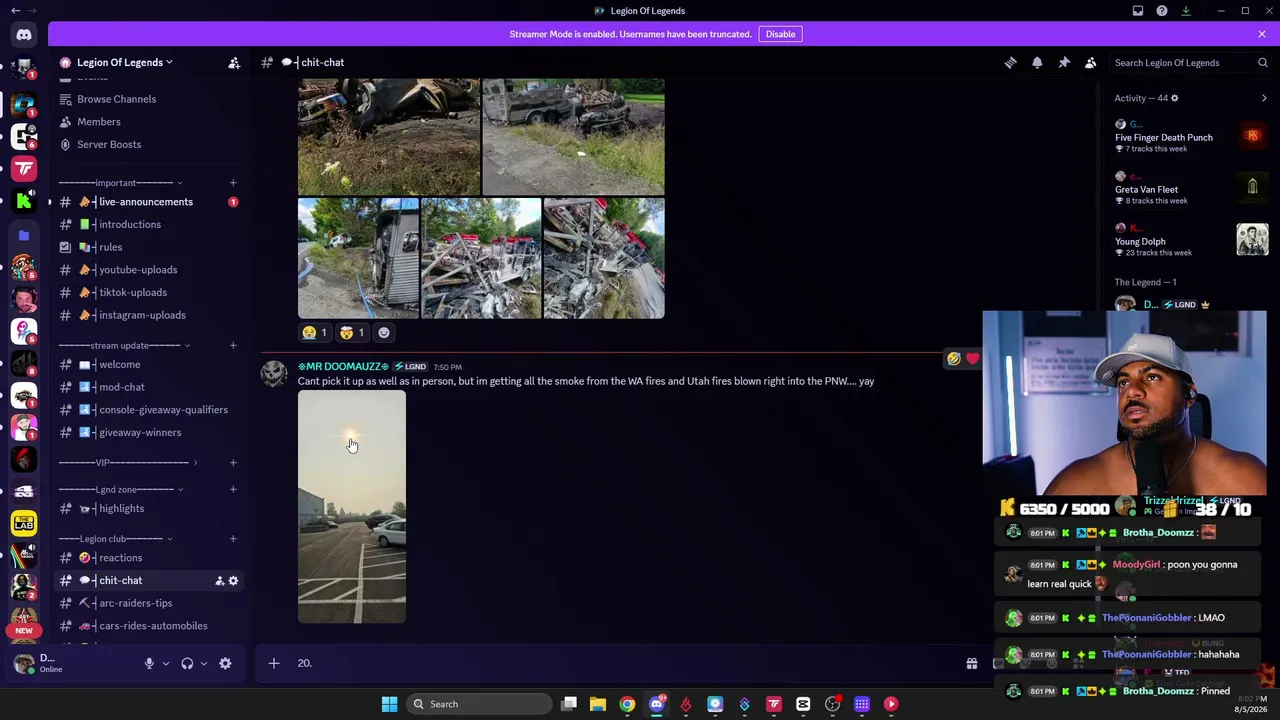Open Google Chrome from taskbar
This screenshot has width=1280, height=720.
(x=627, y=704)
